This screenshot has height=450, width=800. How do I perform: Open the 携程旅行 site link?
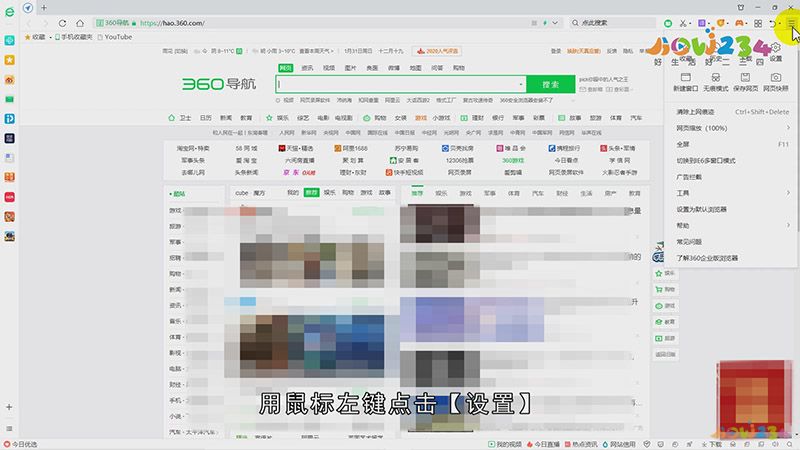(x=564, y=148)
